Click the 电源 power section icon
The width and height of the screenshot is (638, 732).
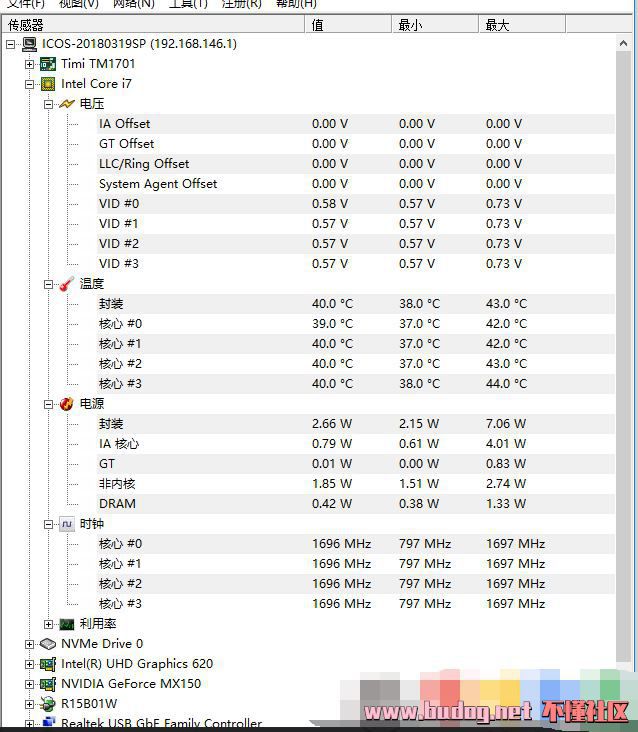[67, 404]
